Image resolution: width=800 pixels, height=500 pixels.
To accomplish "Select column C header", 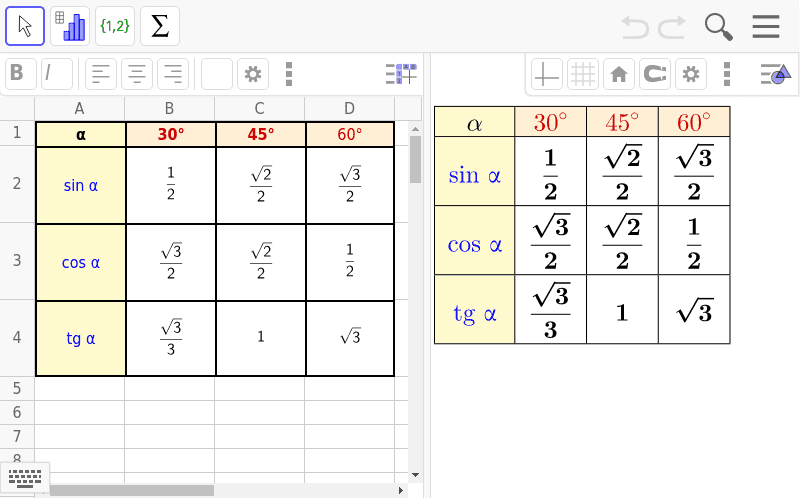I will [260, 108].
